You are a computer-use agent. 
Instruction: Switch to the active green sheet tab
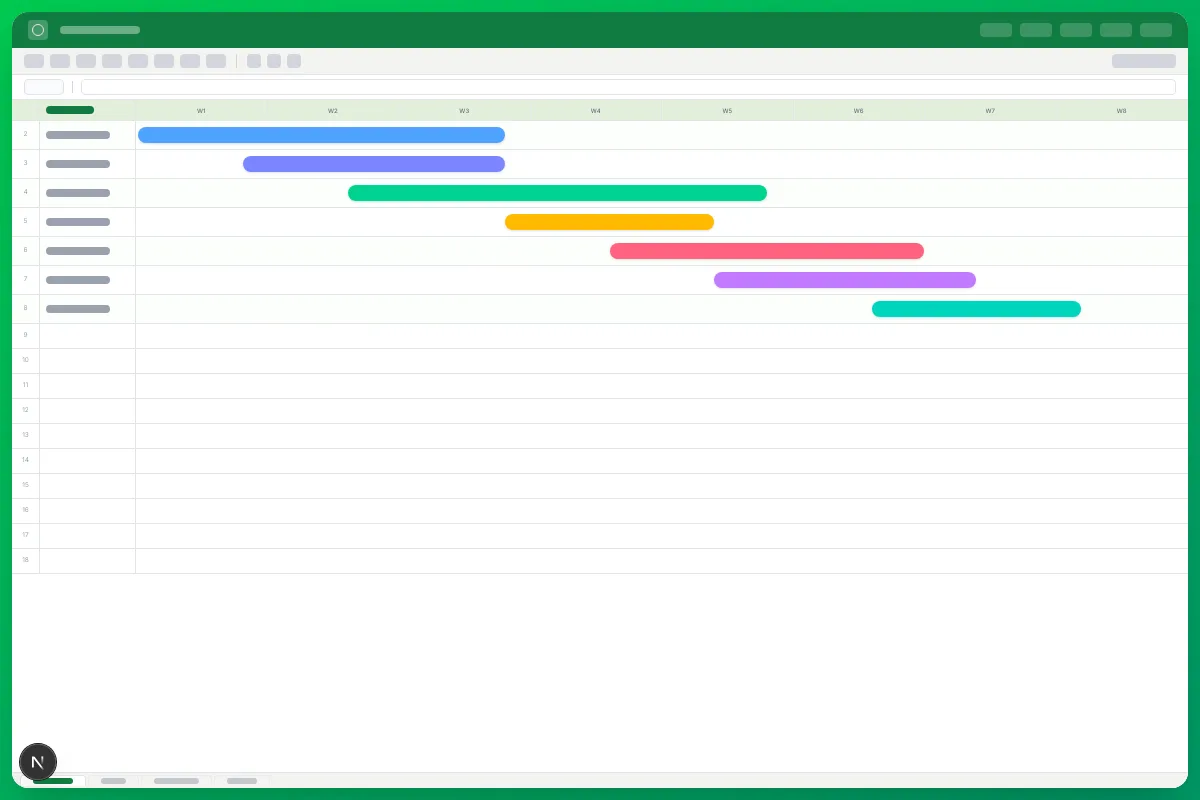point(53,780)
